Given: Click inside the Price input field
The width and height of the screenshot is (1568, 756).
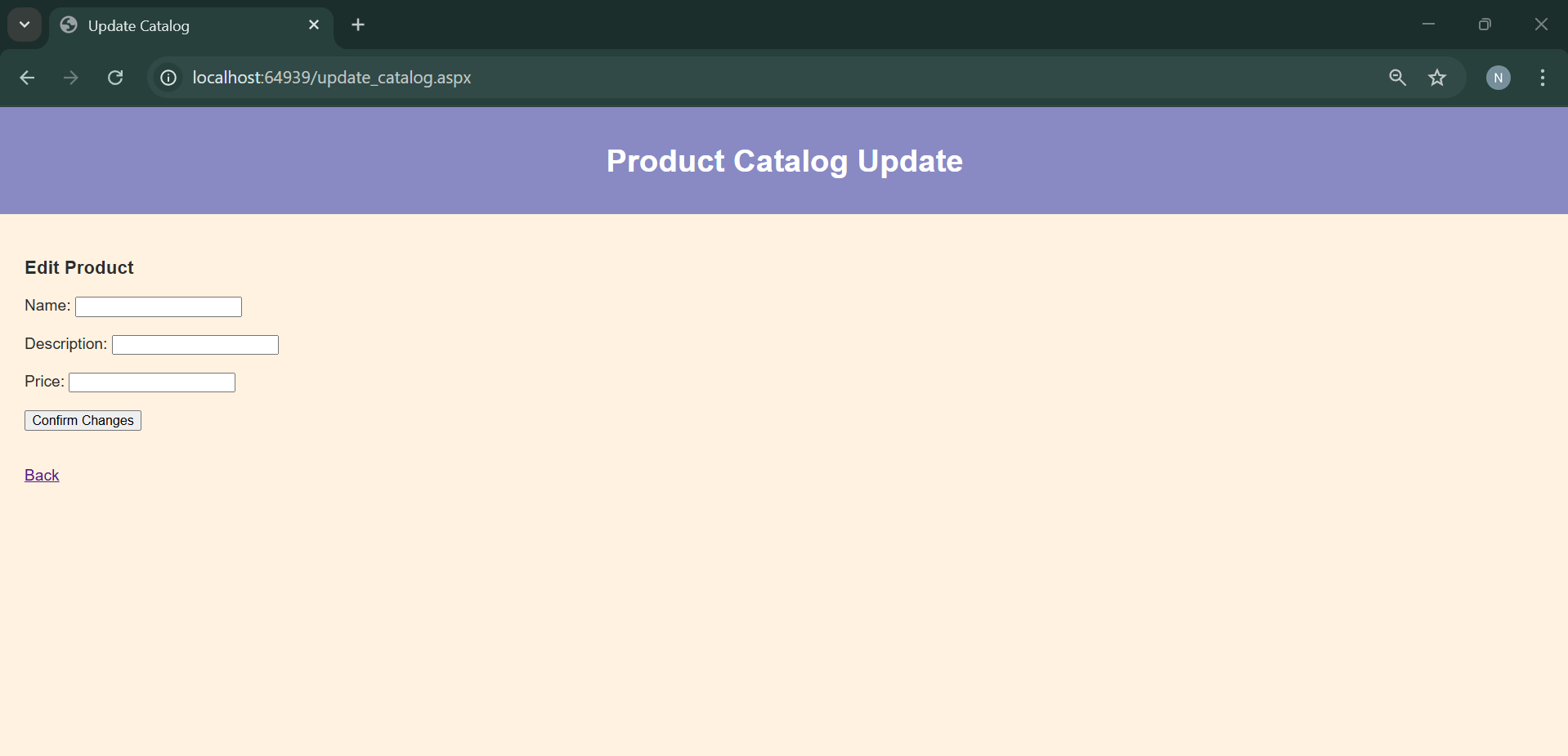Looking at the screenshot, I should pos(151,382).
